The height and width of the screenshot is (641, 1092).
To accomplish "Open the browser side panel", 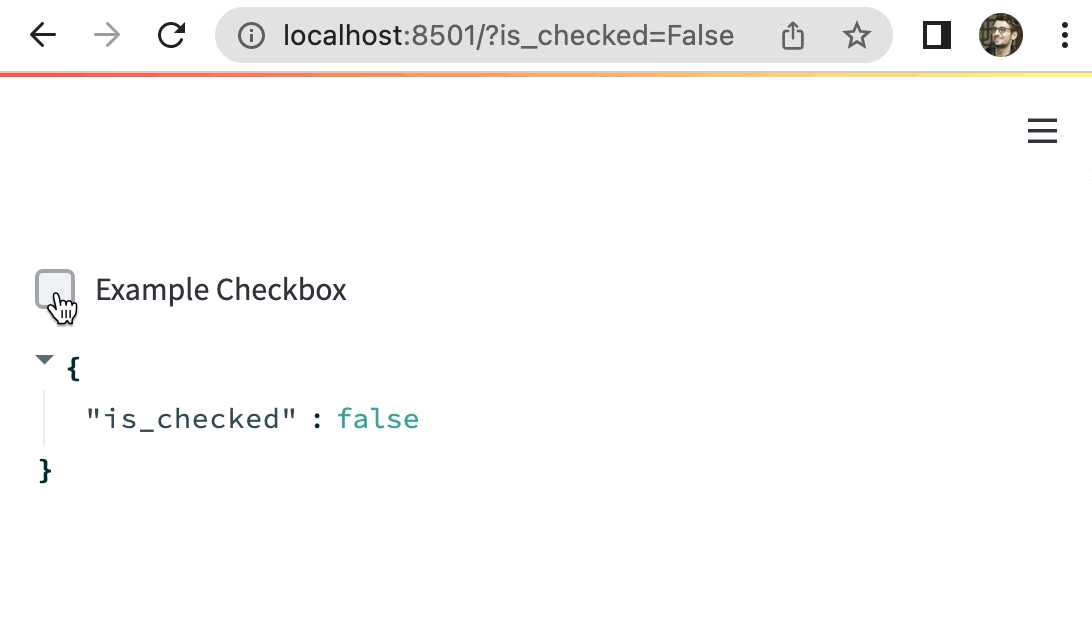I will coord(936,36).
